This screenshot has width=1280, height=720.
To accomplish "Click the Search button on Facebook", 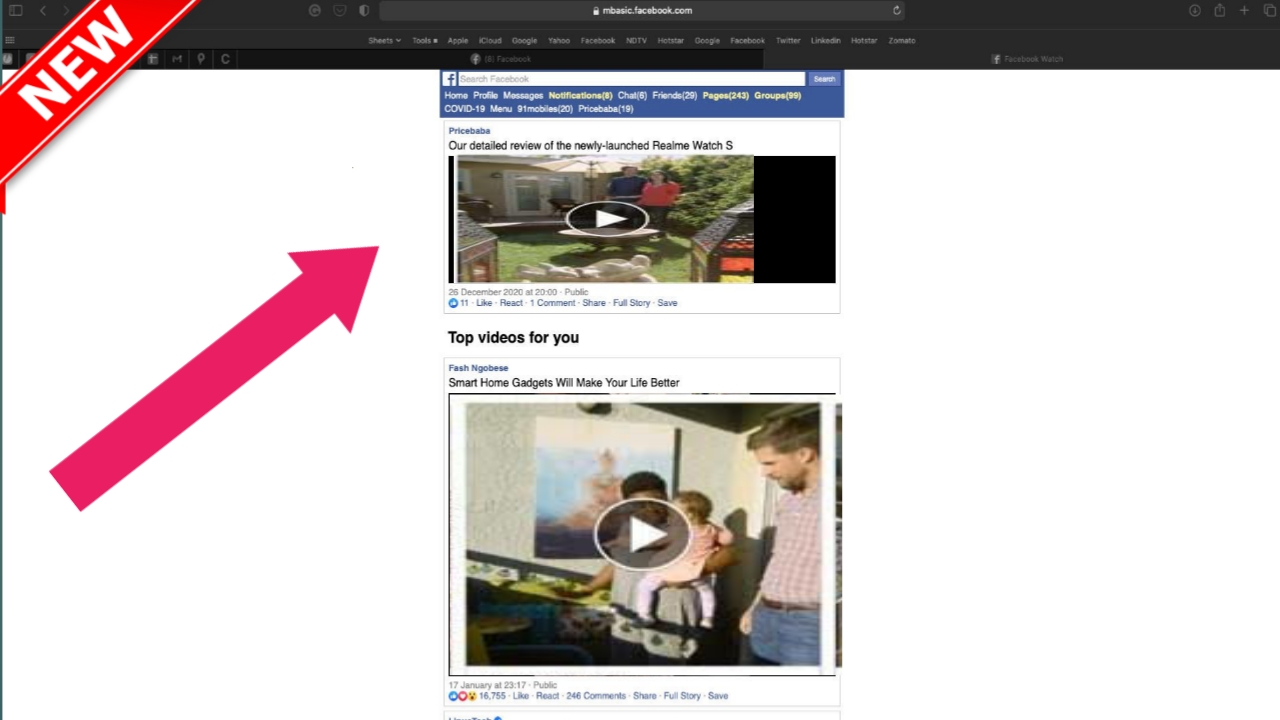I will [823, 79].
